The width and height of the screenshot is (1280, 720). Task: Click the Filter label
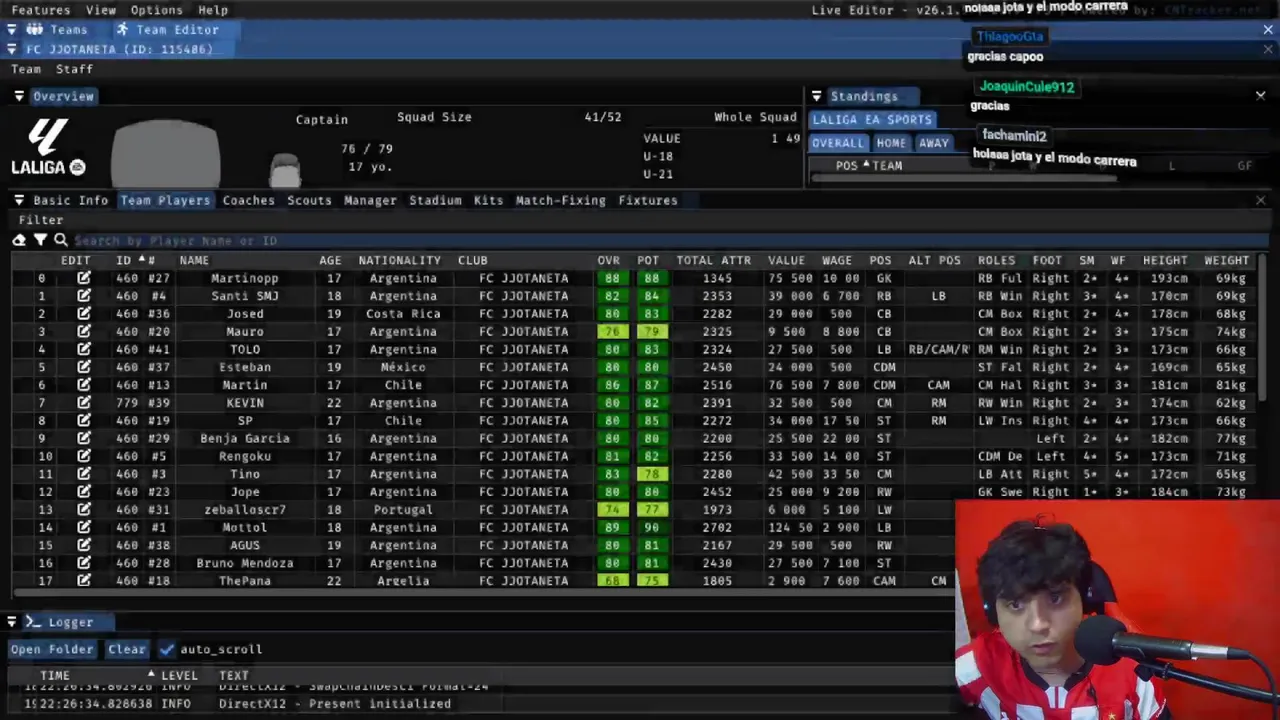point(41,220)
